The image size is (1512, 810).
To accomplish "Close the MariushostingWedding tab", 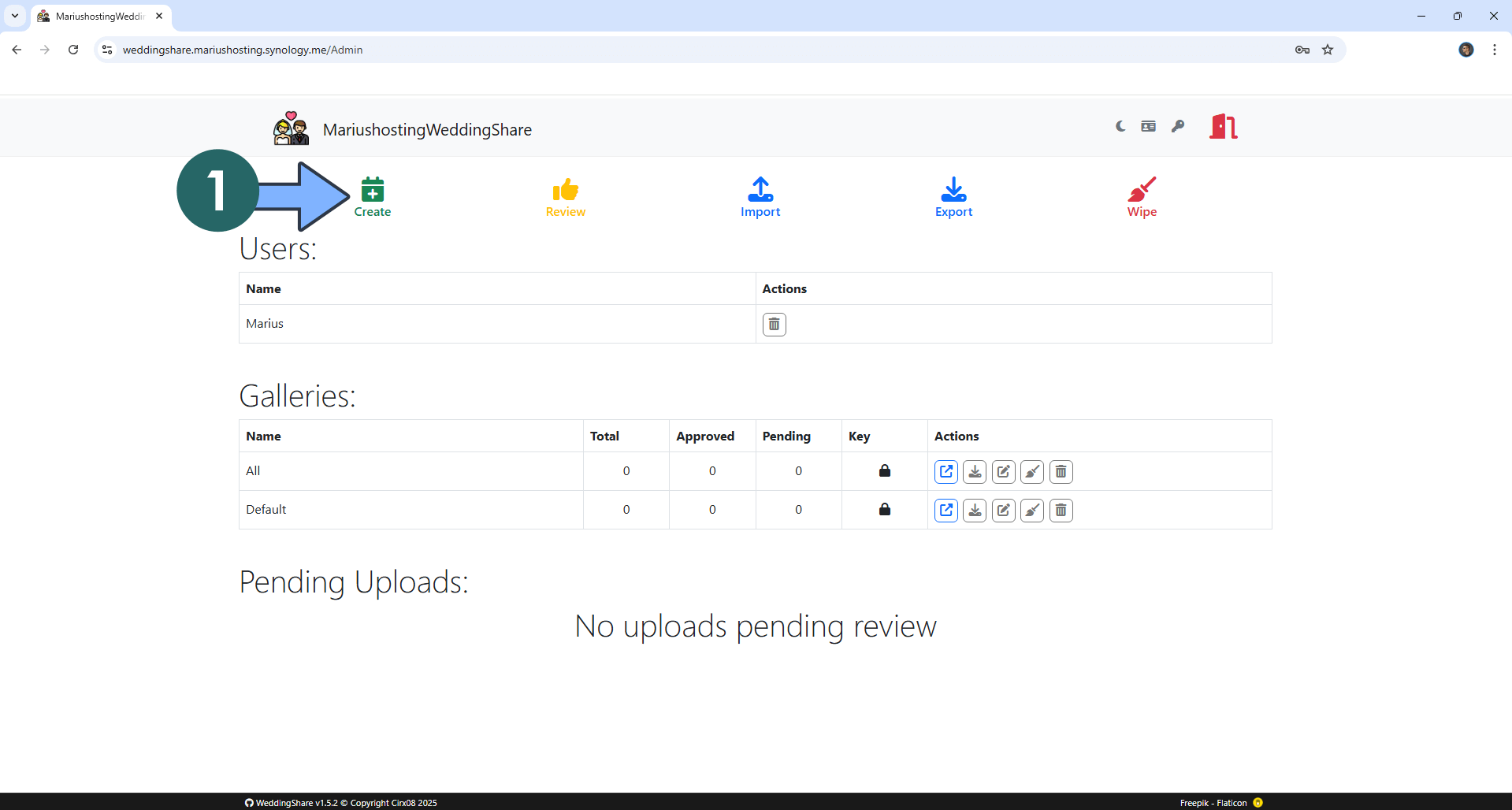I will pos(159,16).
